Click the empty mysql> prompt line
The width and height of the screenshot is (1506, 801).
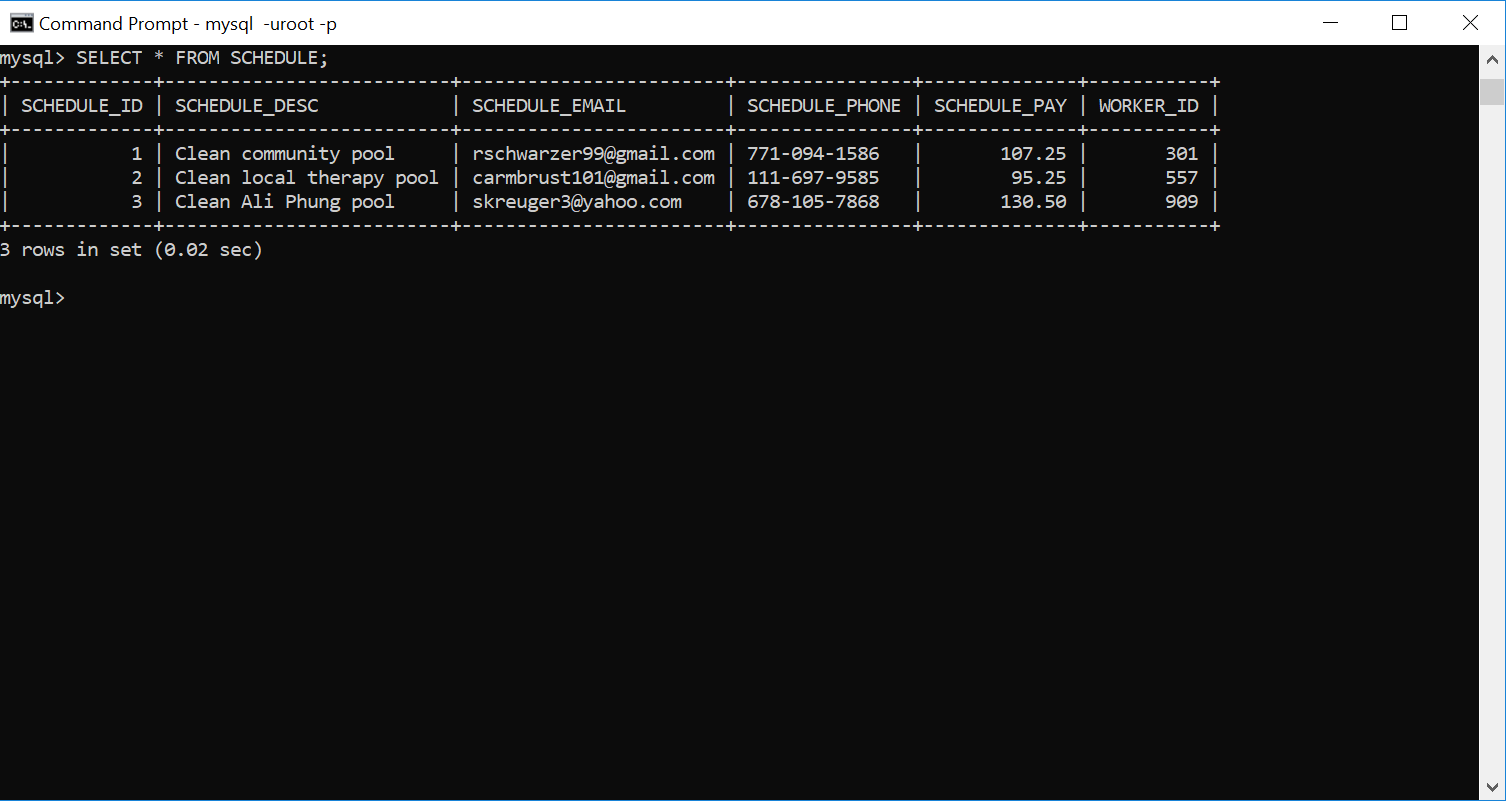32,297
